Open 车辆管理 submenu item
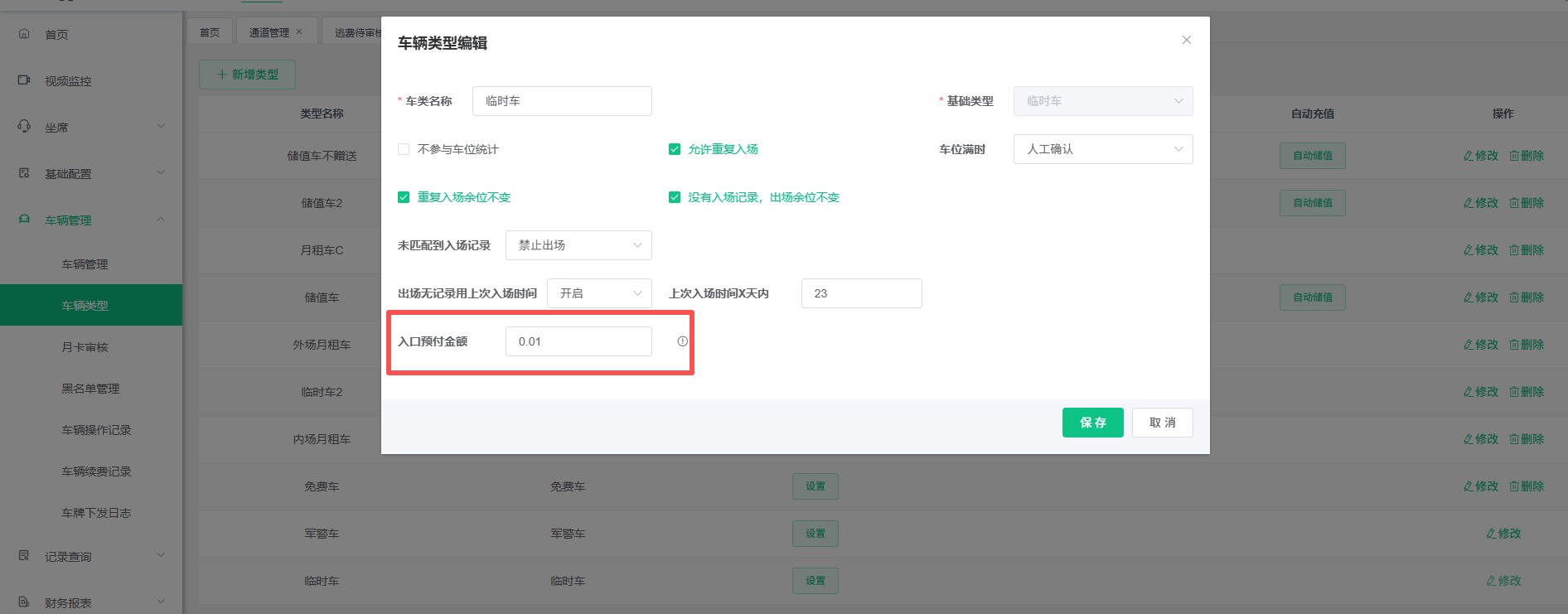The image size is (1568, 614). (x=85, y=264)
